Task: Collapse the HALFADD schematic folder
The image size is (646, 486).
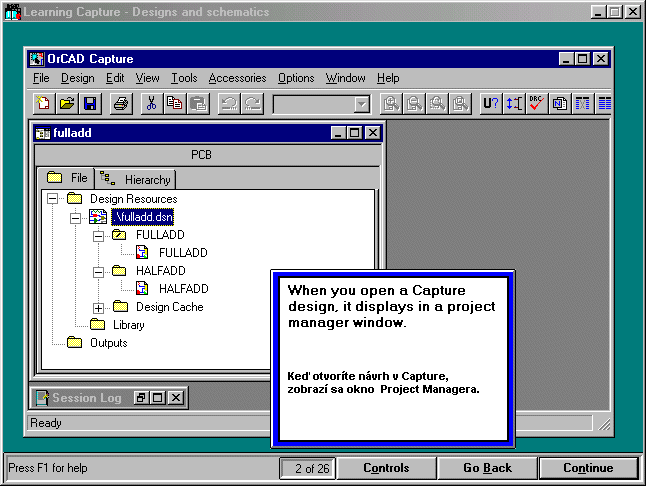Action: coord(98,271)
